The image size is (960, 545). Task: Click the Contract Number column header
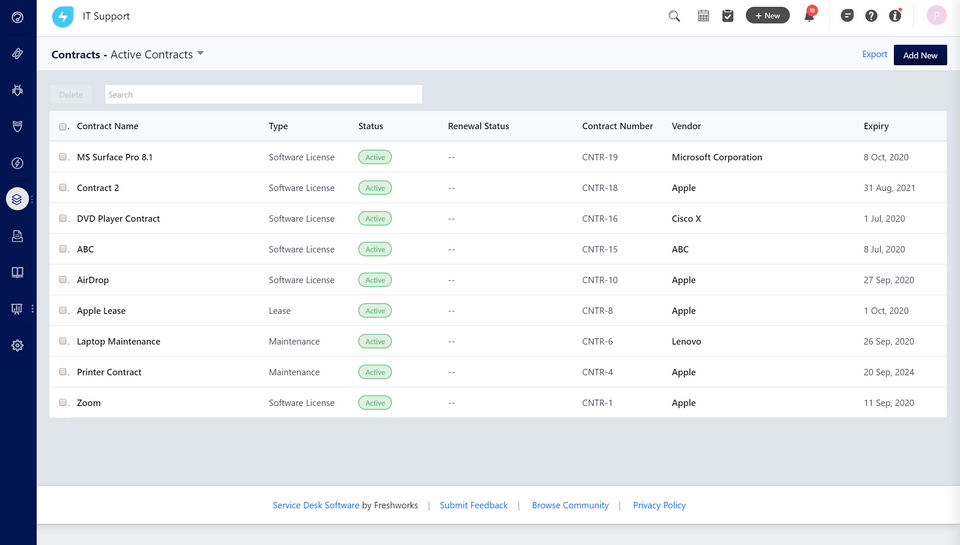click(617, 126)
